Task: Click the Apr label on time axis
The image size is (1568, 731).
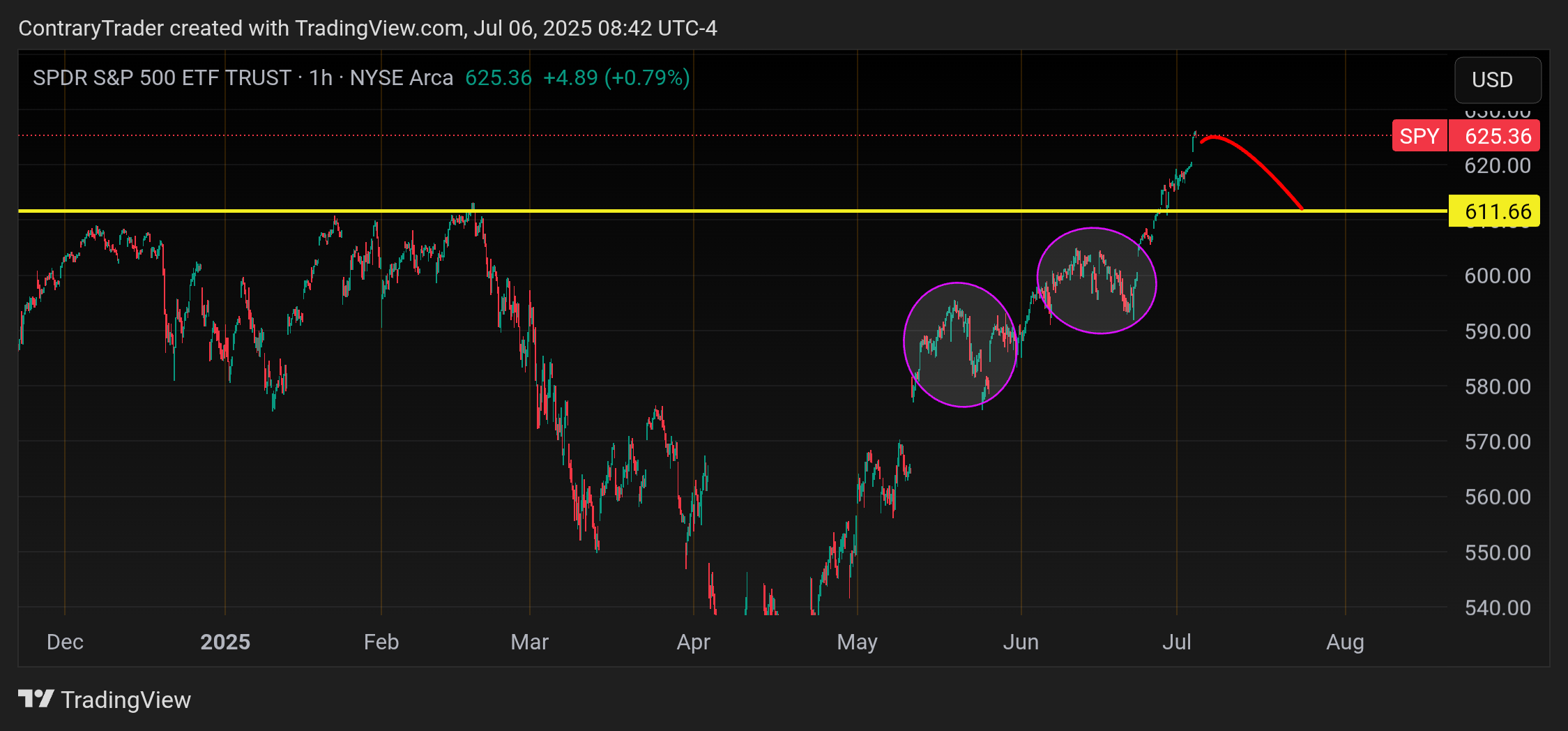Action: 694,642
